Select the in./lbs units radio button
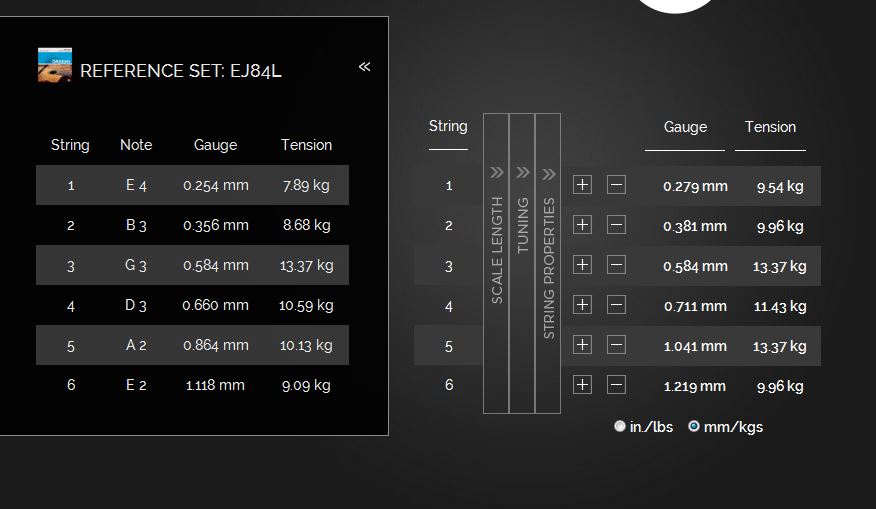876x509 pixels. click(620, 426)
